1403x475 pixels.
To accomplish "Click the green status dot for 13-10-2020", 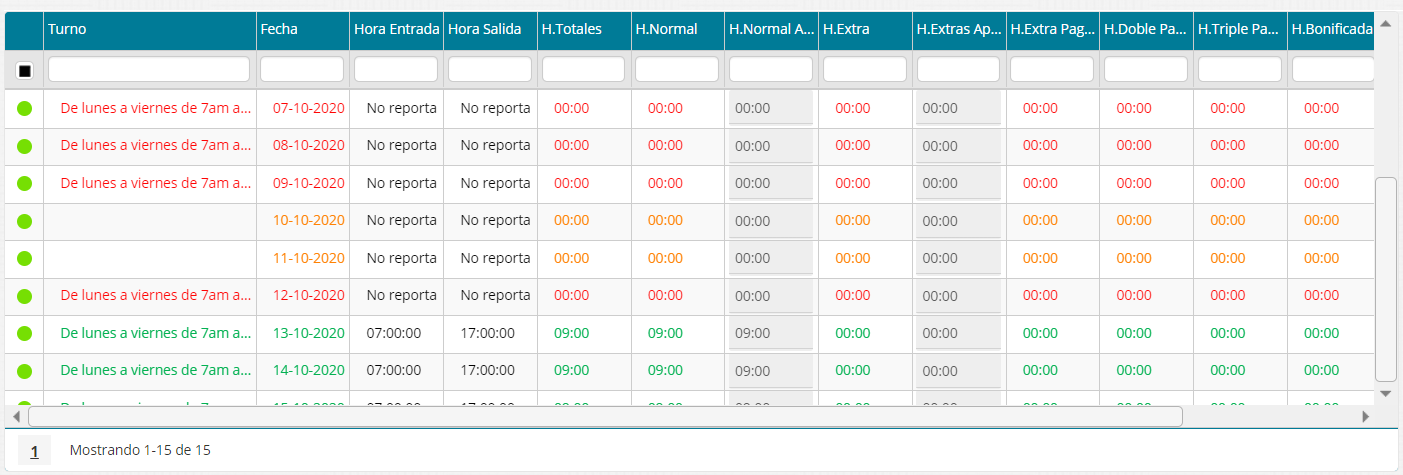I will pos(25,333).
